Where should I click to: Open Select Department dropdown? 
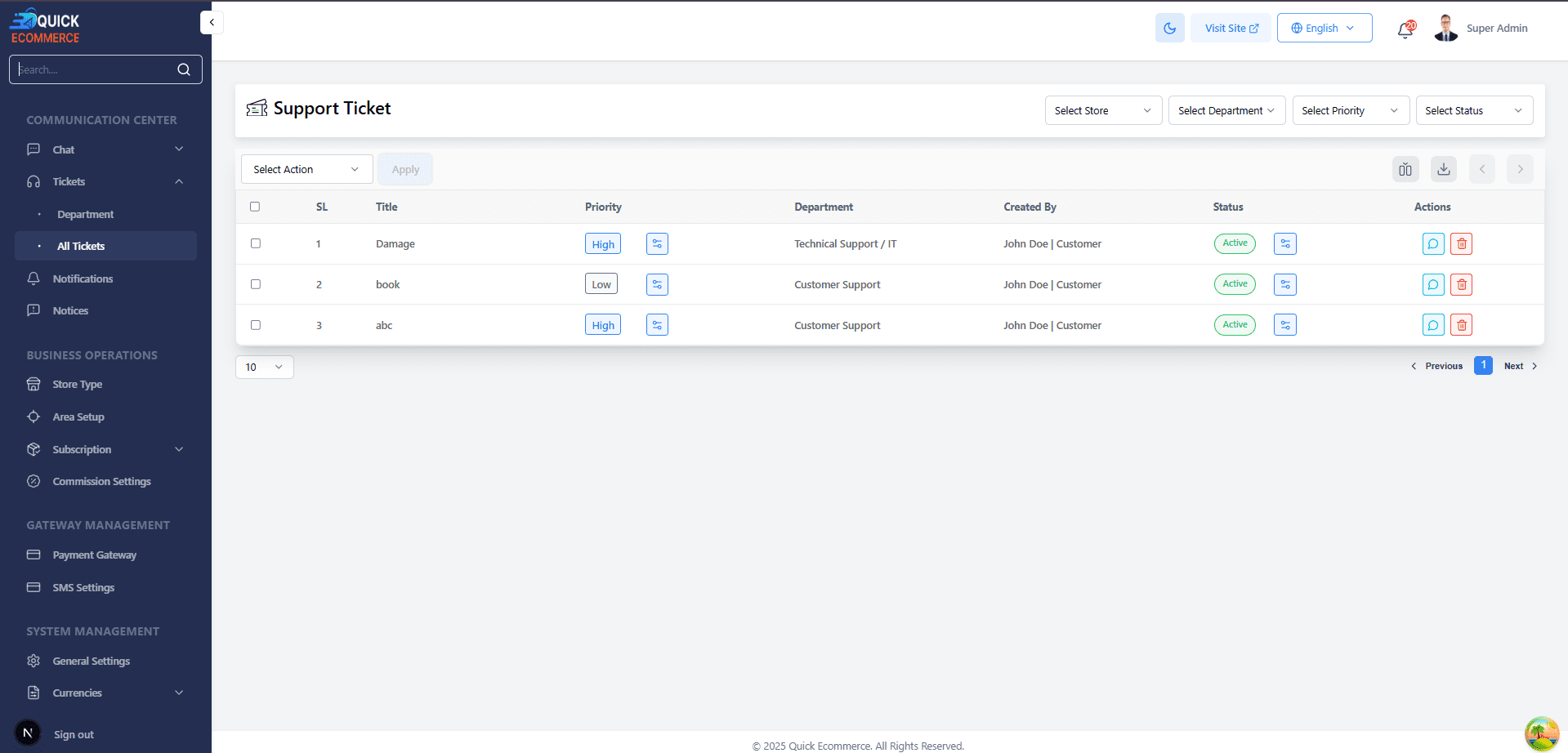tap(1226, 110)
